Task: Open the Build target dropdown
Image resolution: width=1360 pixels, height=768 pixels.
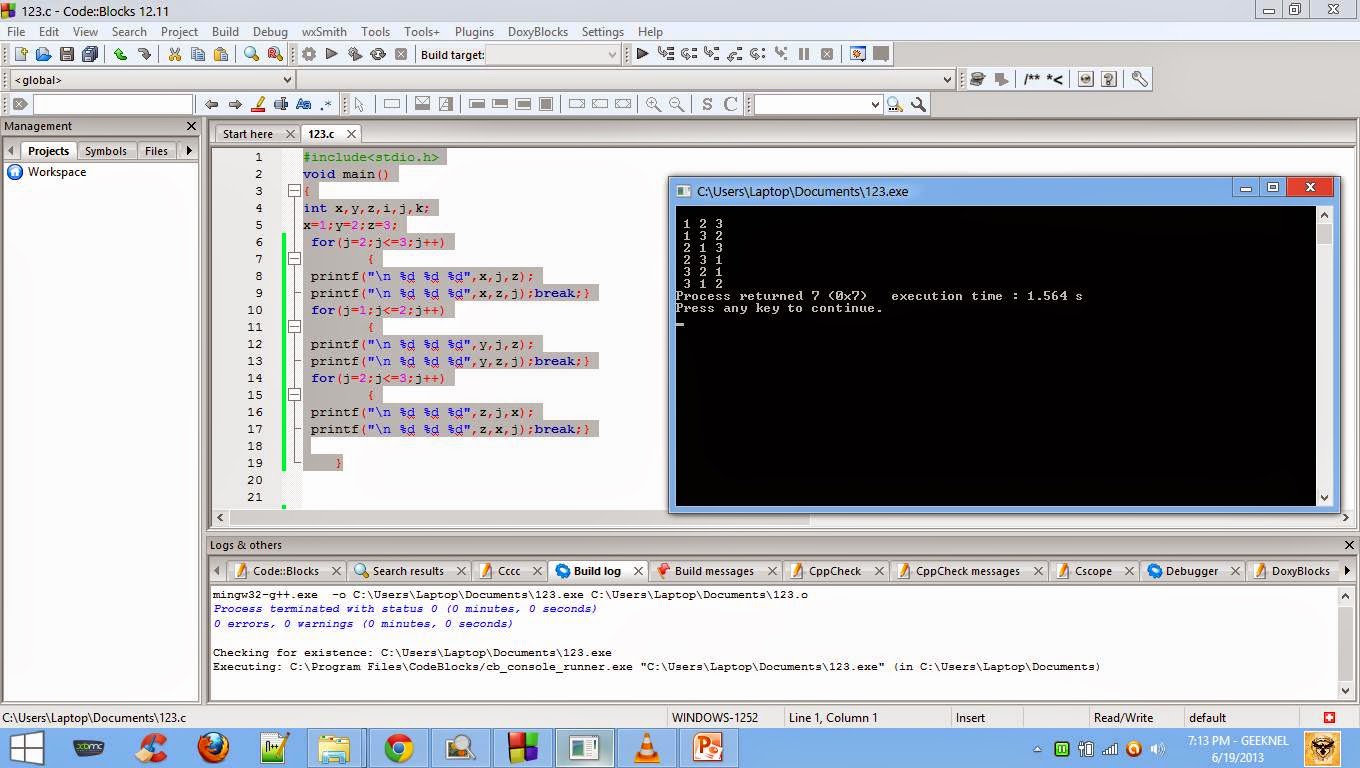Action: [612, 55]
